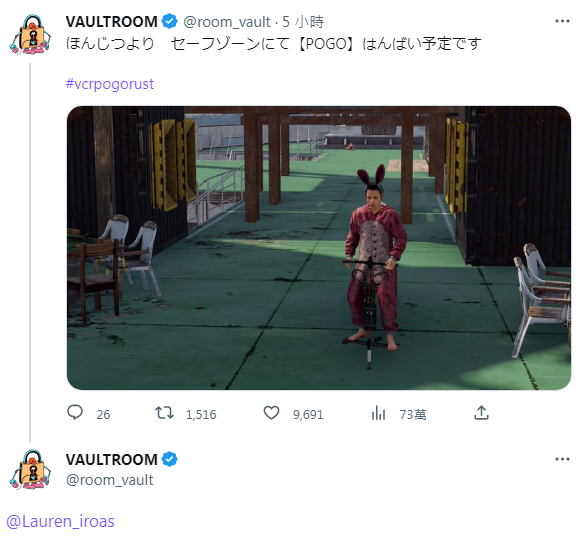Click the retweet arrows icon
Image resolution: width=584 pixels, height=544 pixels.
(x=164, y=413)
